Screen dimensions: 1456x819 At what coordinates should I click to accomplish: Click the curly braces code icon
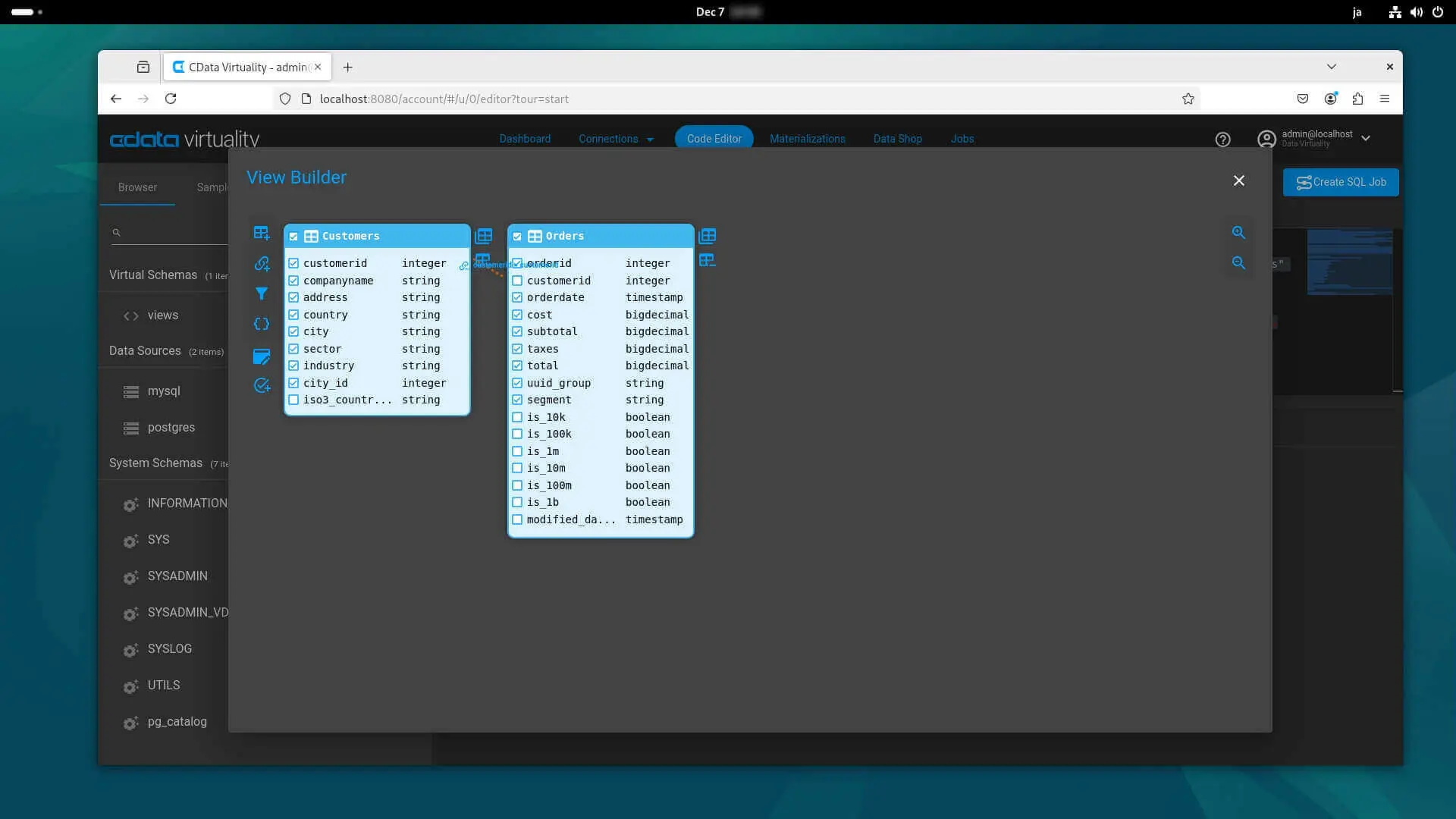262,325
